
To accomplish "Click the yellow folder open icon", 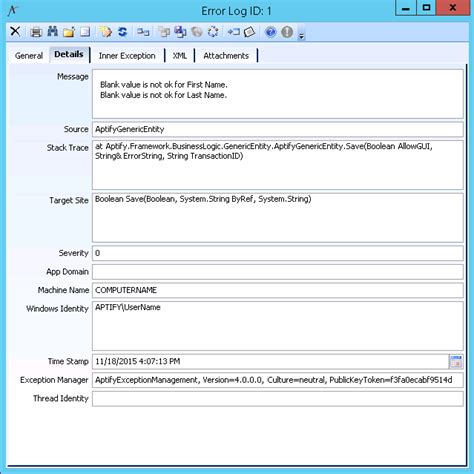I will (69, 32).
